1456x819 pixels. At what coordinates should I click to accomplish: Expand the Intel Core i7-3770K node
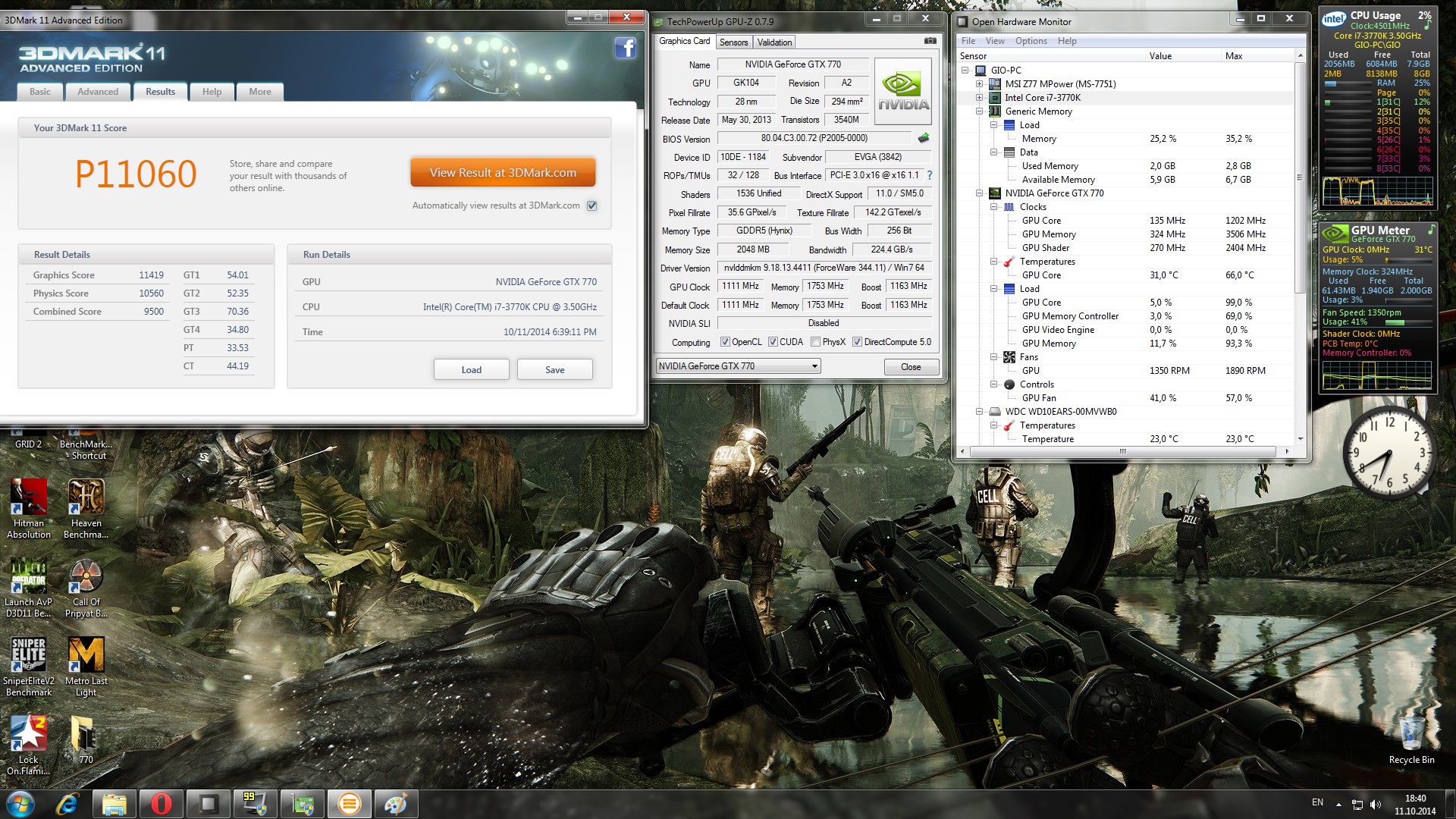pos(979,98)
